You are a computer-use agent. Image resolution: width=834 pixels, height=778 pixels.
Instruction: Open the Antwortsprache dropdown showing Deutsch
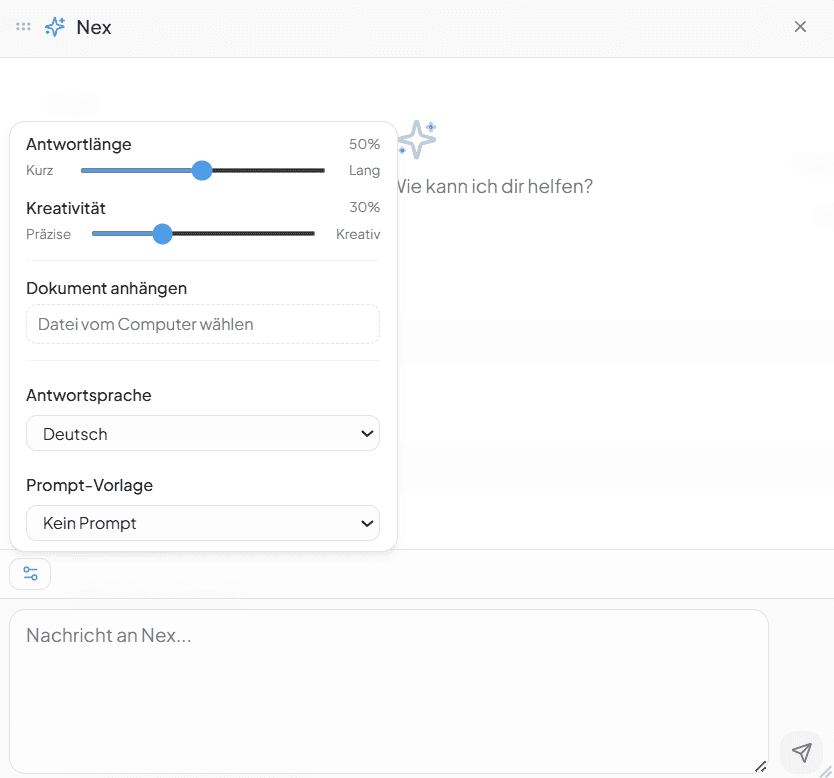(203, 434)
